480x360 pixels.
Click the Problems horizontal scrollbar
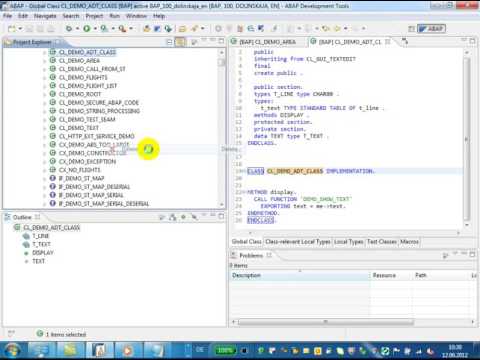click(x=326, y=322)
